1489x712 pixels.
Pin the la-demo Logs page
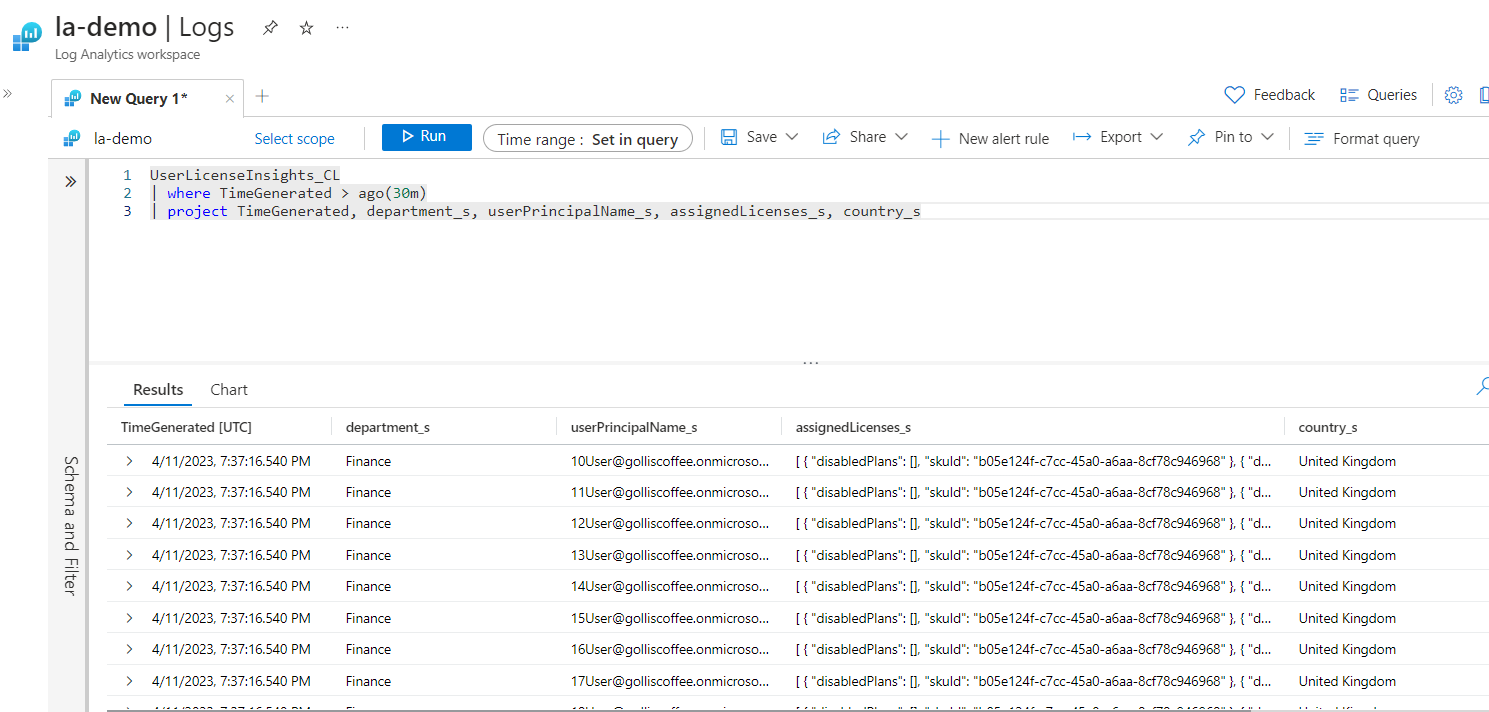tap(270, 28)
